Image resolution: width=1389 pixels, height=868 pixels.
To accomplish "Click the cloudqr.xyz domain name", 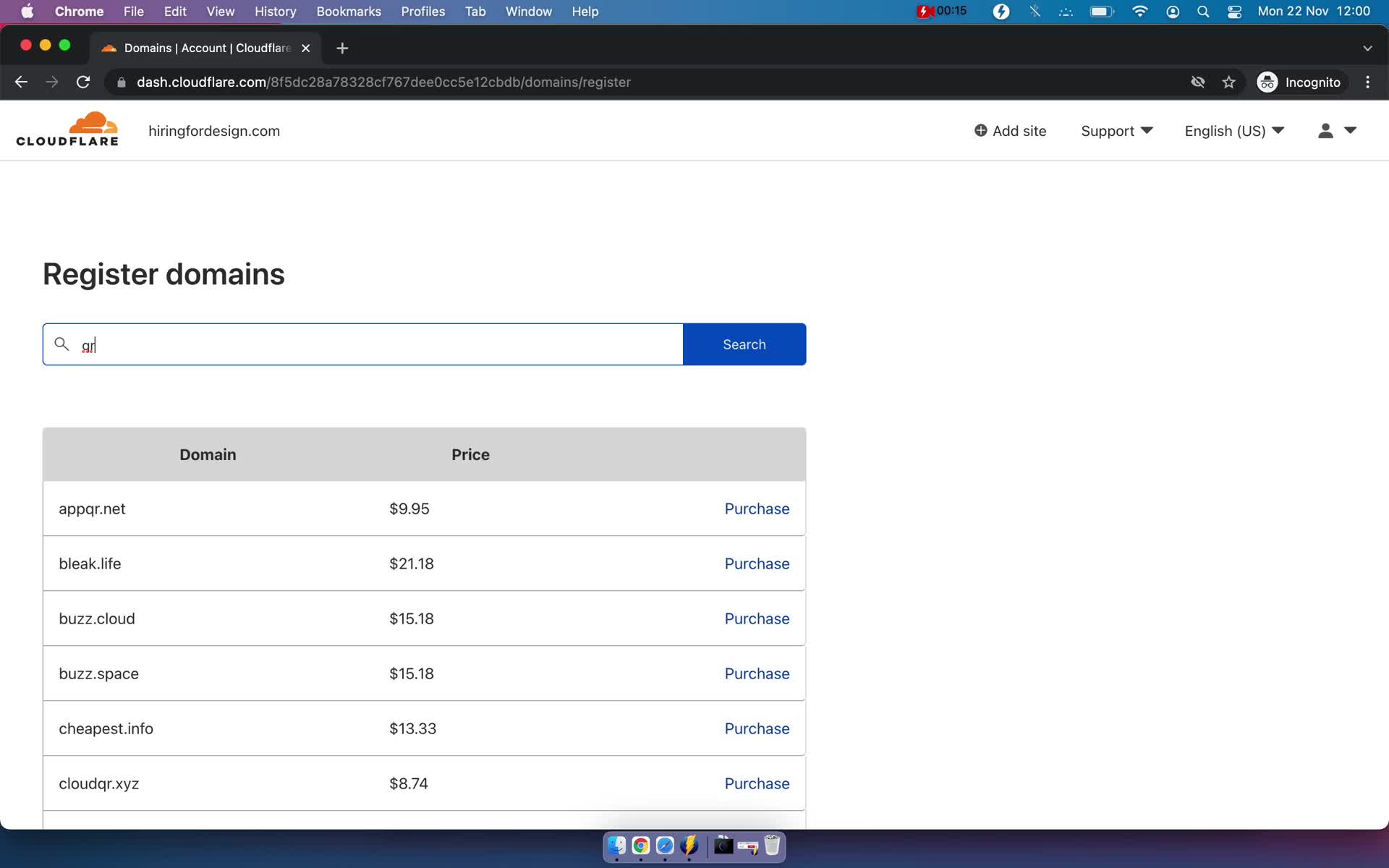I will point(99,783).
